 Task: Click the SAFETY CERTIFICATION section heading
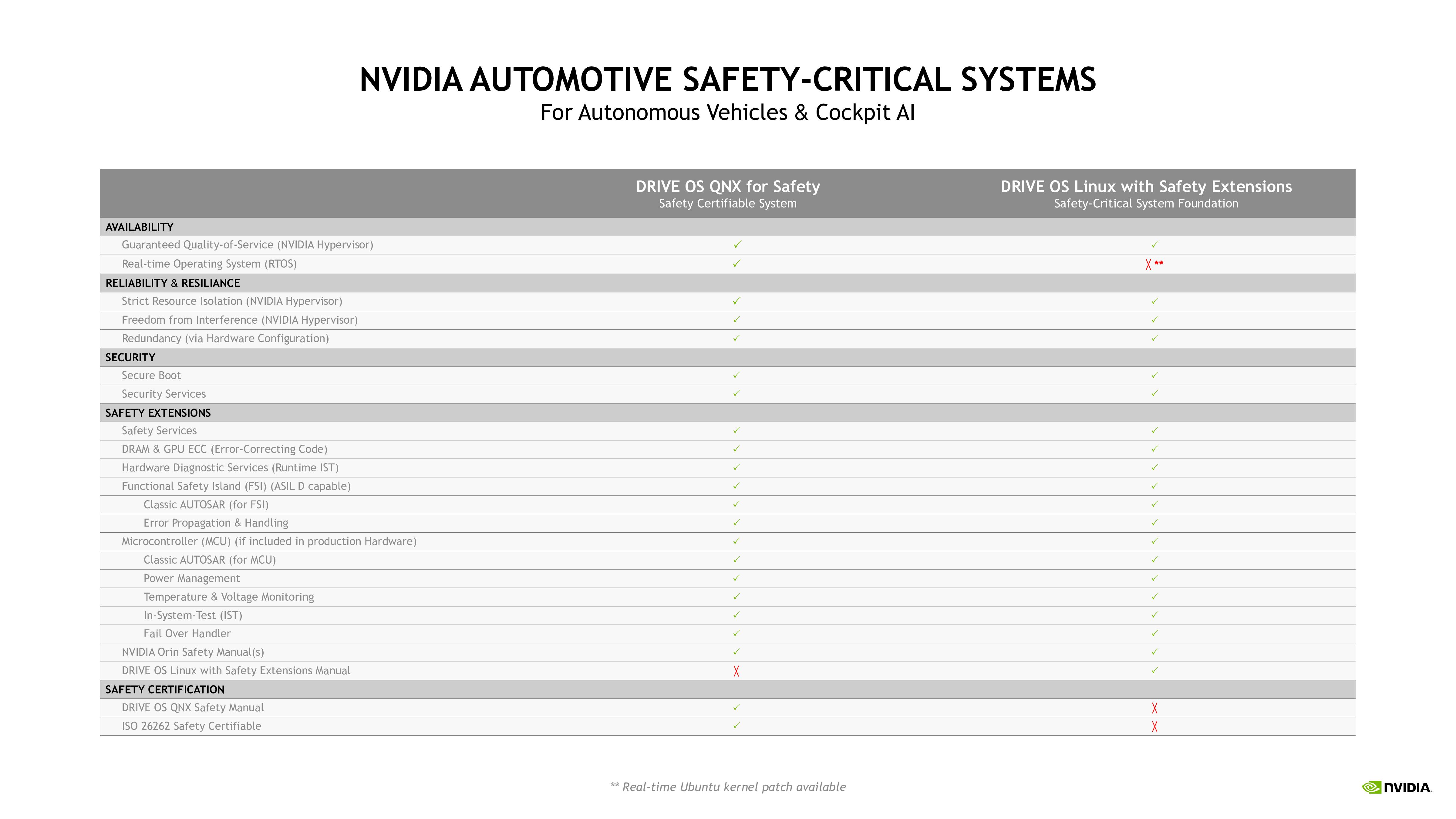165,689
